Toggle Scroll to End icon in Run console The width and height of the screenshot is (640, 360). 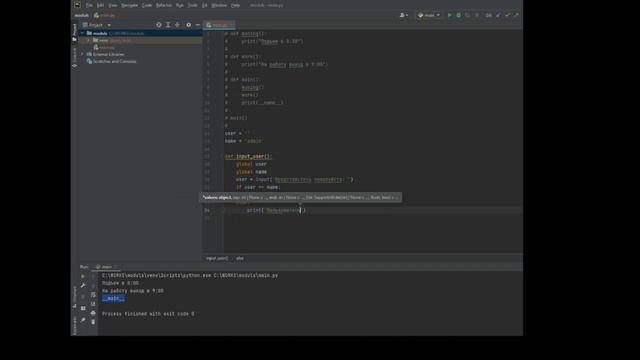coord(93,304)
